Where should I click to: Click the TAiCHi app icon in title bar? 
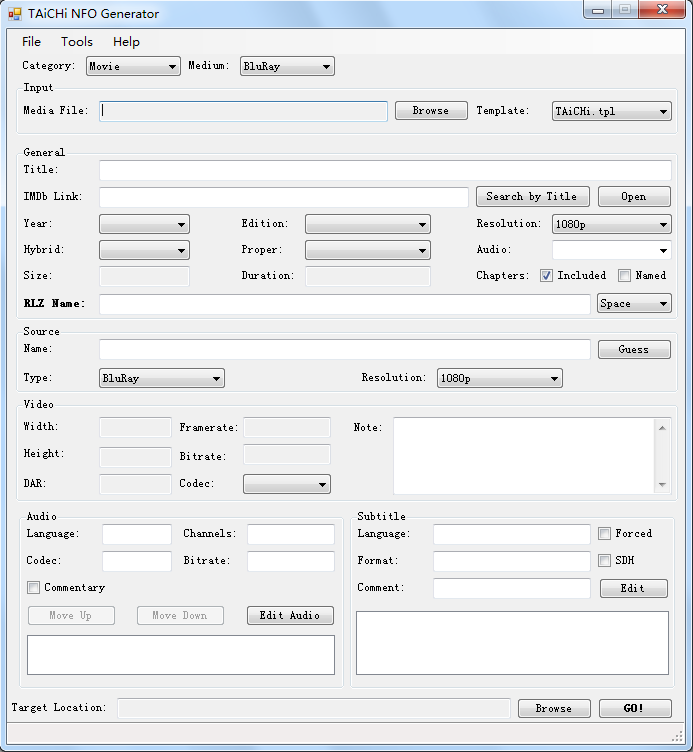[15, 14]
